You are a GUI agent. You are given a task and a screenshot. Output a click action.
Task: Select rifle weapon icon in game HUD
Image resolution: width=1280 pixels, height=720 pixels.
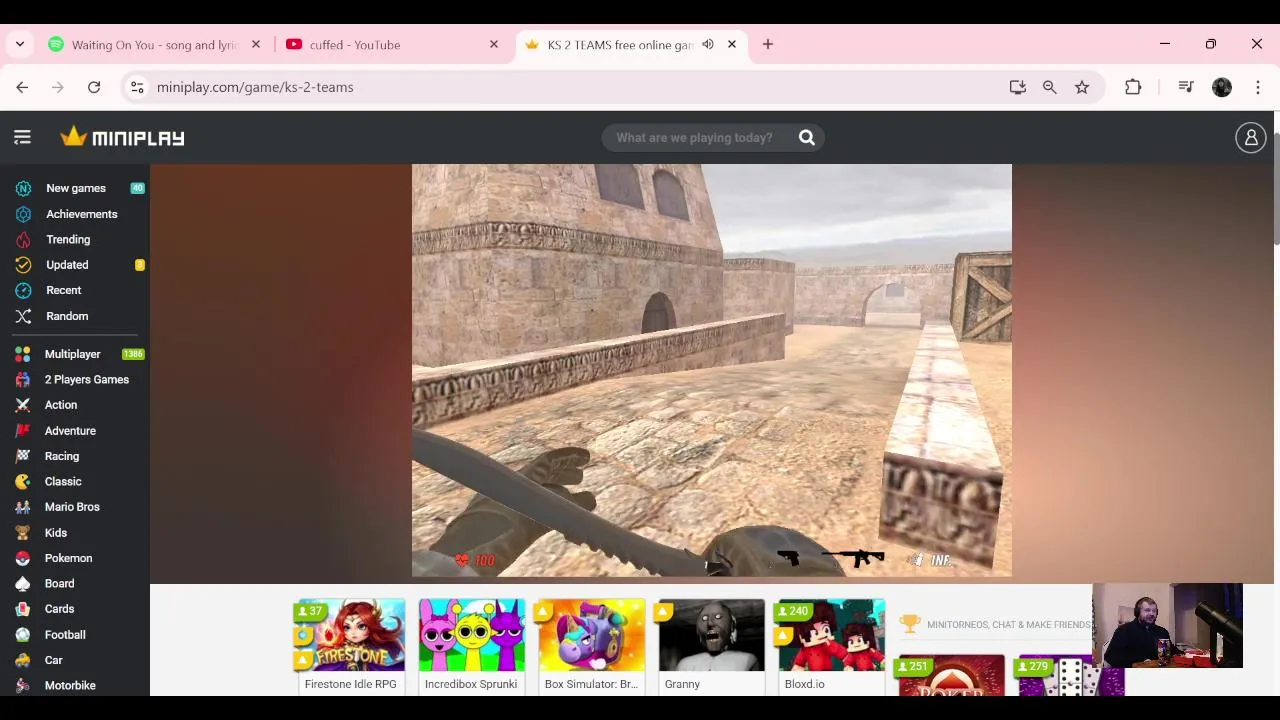[x=853, y=558]
